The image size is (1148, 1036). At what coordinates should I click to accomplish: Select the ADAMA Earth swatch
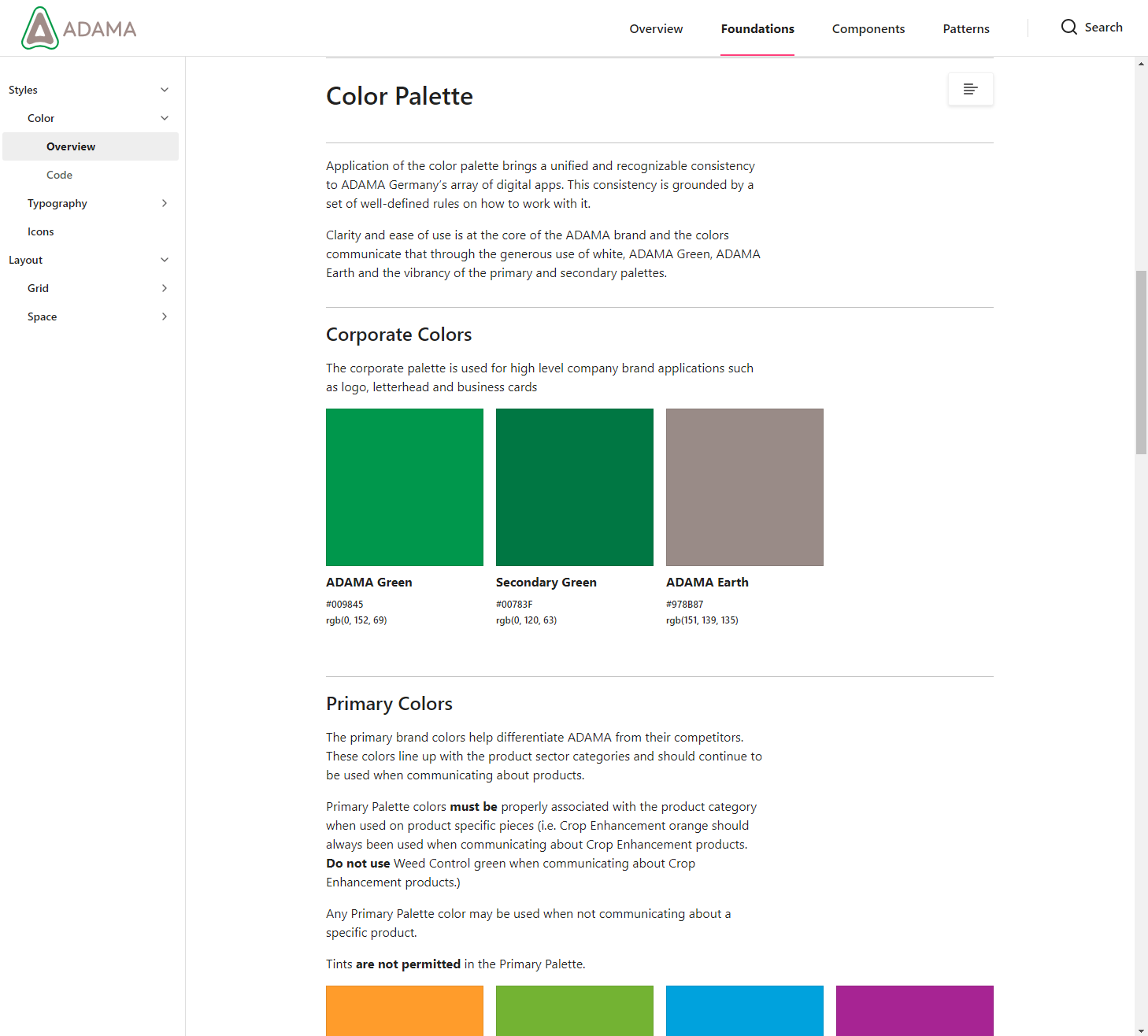coord(745,487)
